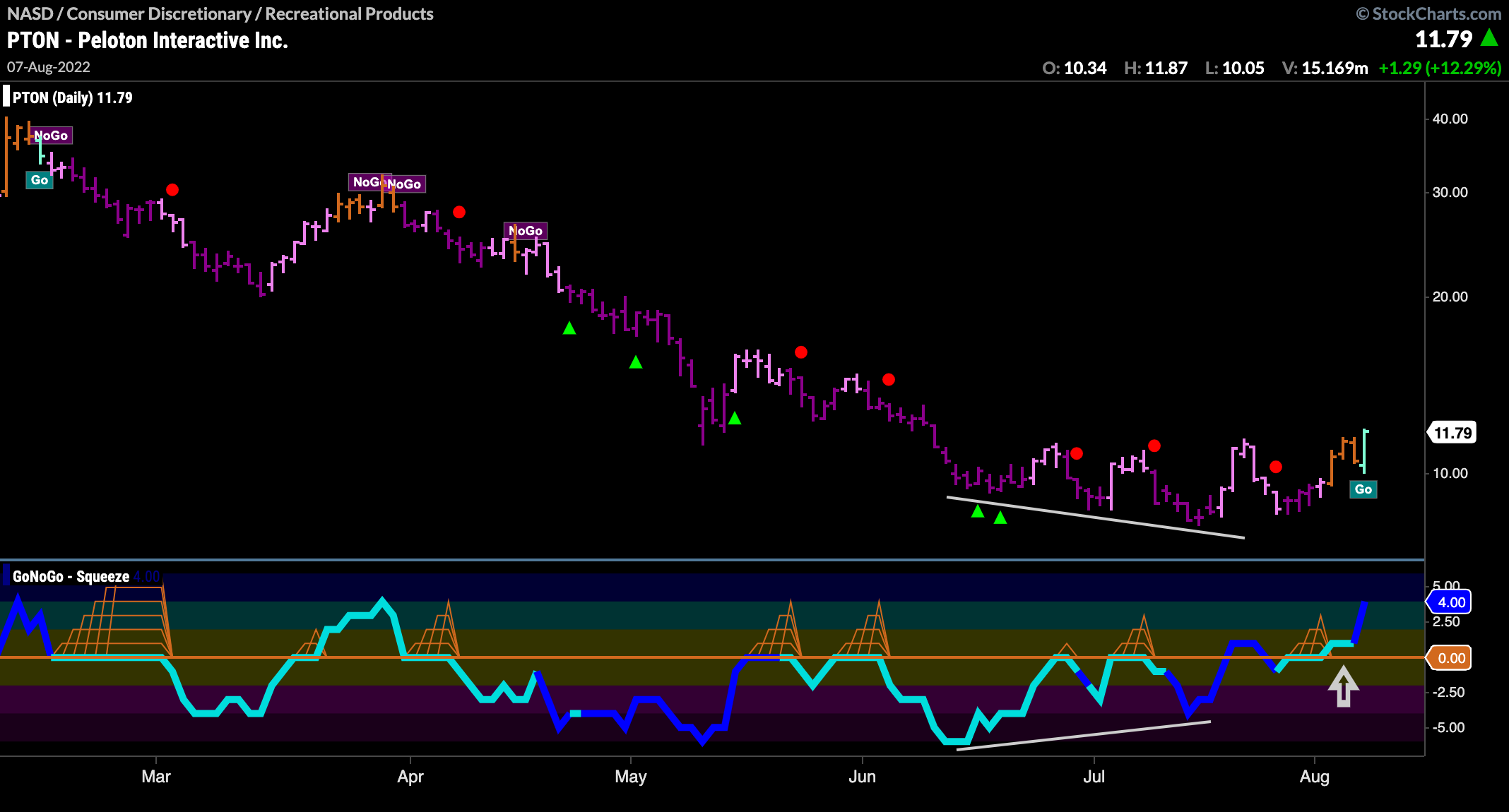Click the green triangle at start of May
Screen dimensions: 1509x812
coord(636,362)
